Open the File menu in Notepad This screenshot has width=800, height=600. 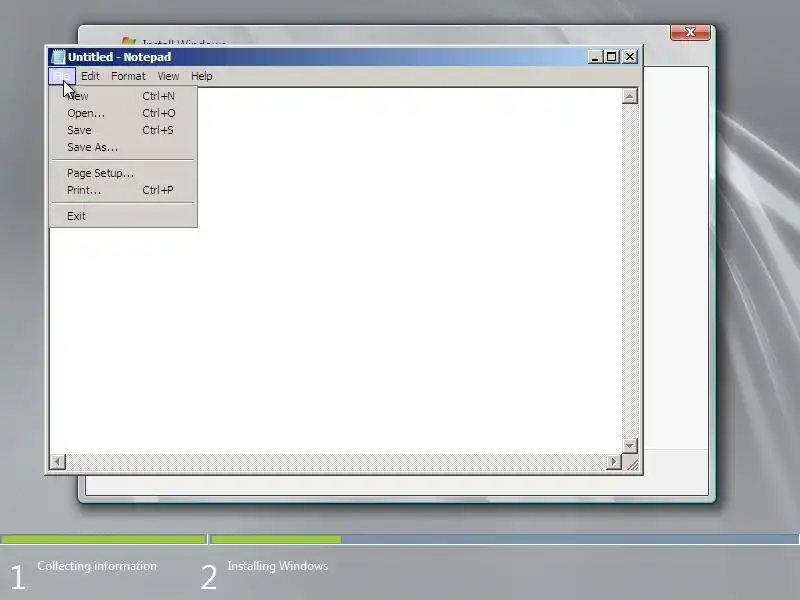tap(62, 76)
